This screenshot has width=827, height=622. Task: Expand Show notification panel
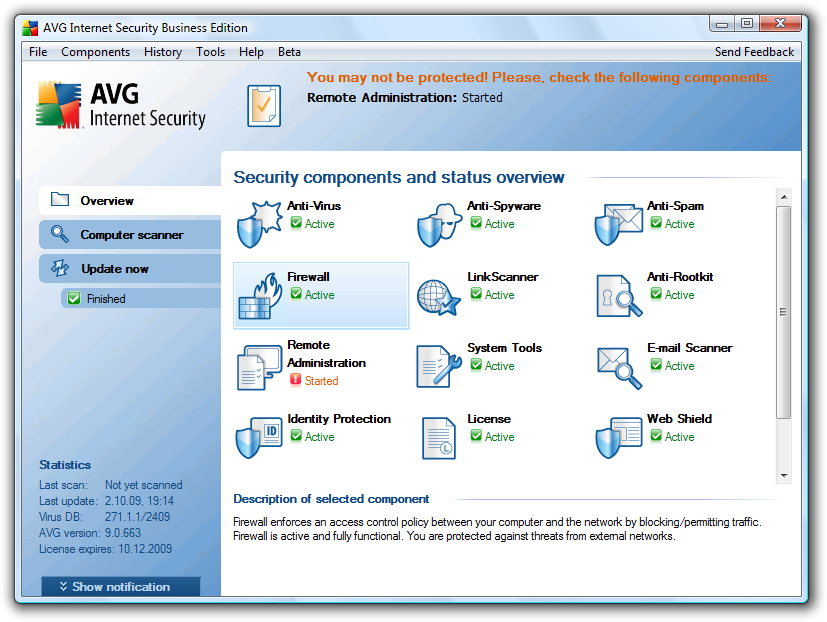pos(121,587)
